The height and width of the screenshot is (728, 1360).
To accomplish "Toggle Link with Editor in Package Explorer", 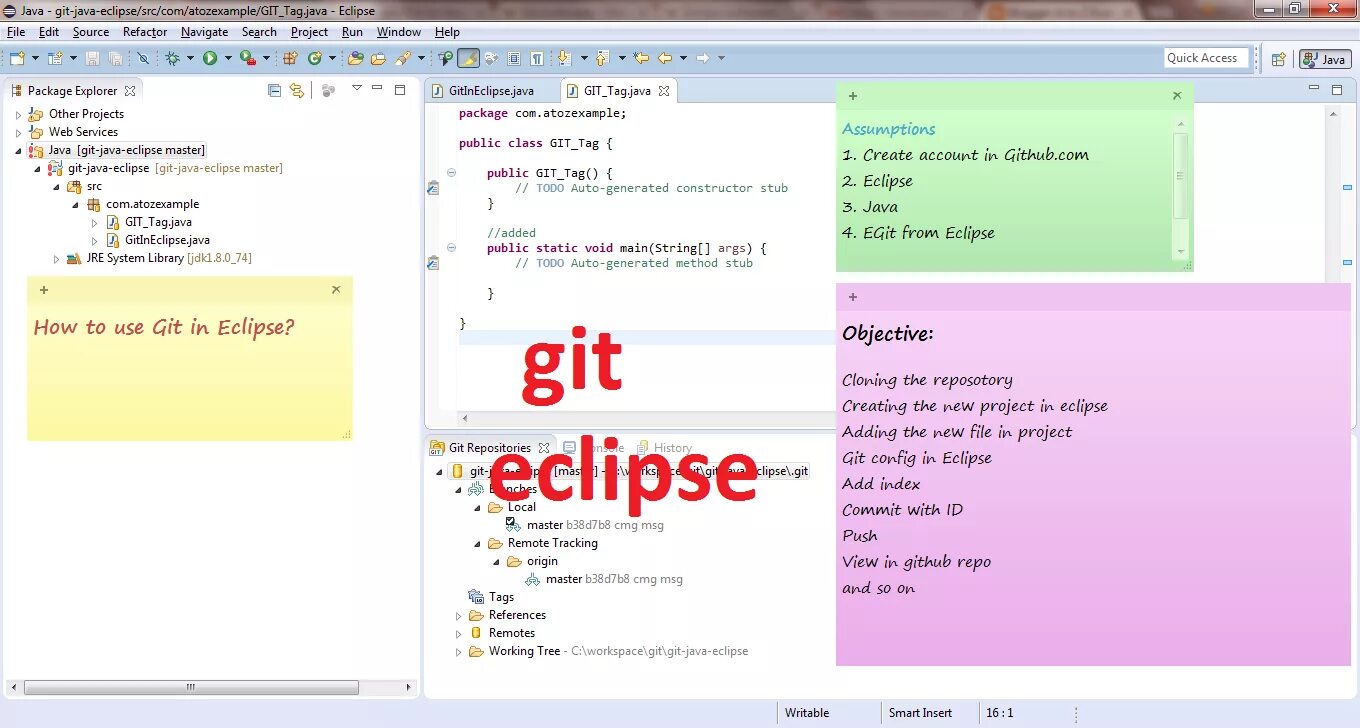I will click(296, 90).
